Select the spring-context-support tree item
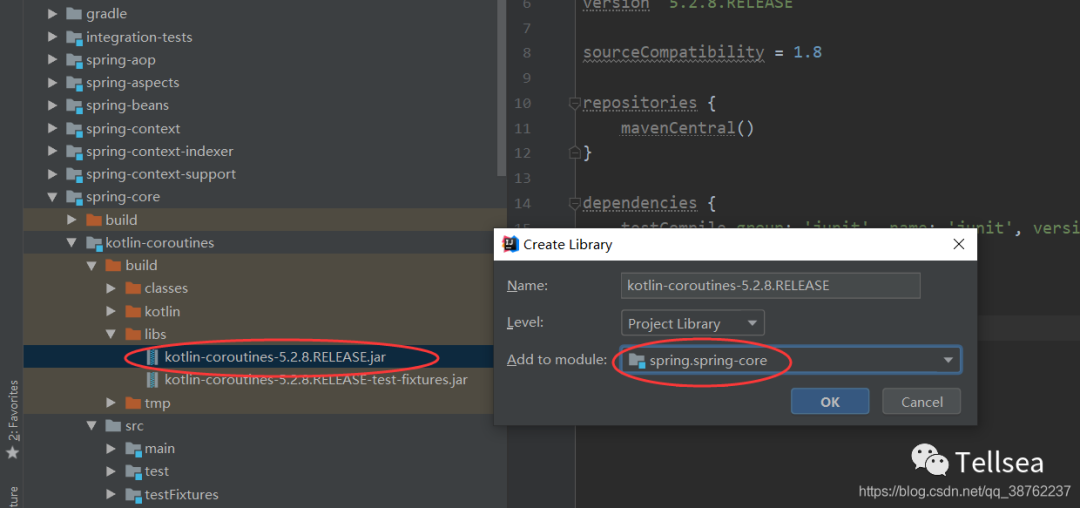This screenshot has height=508, width=1080. pyautogui.click(x=161, y=174)
